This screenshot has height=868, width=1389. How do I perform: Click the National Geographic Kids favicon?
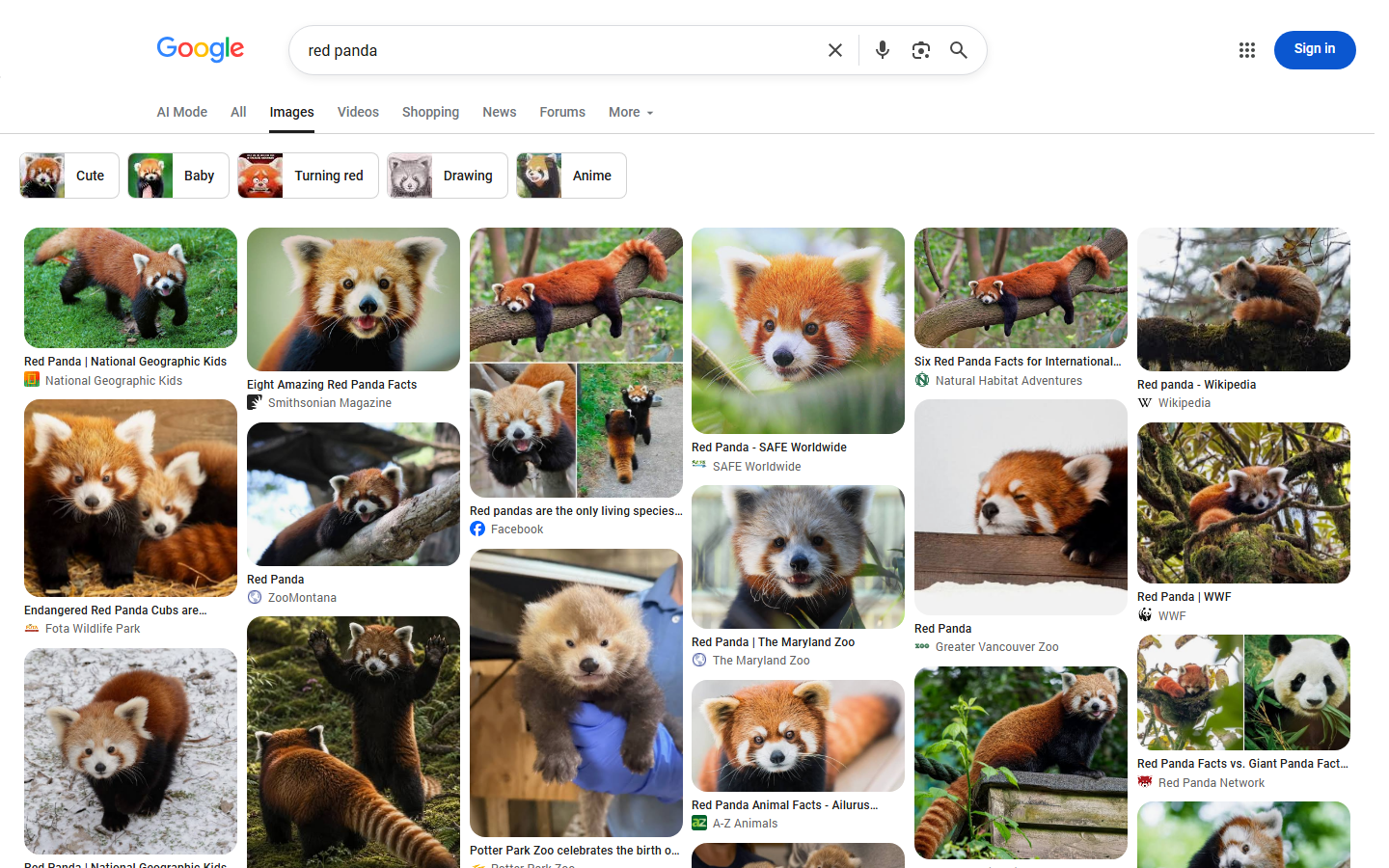(x=32, y=380)
